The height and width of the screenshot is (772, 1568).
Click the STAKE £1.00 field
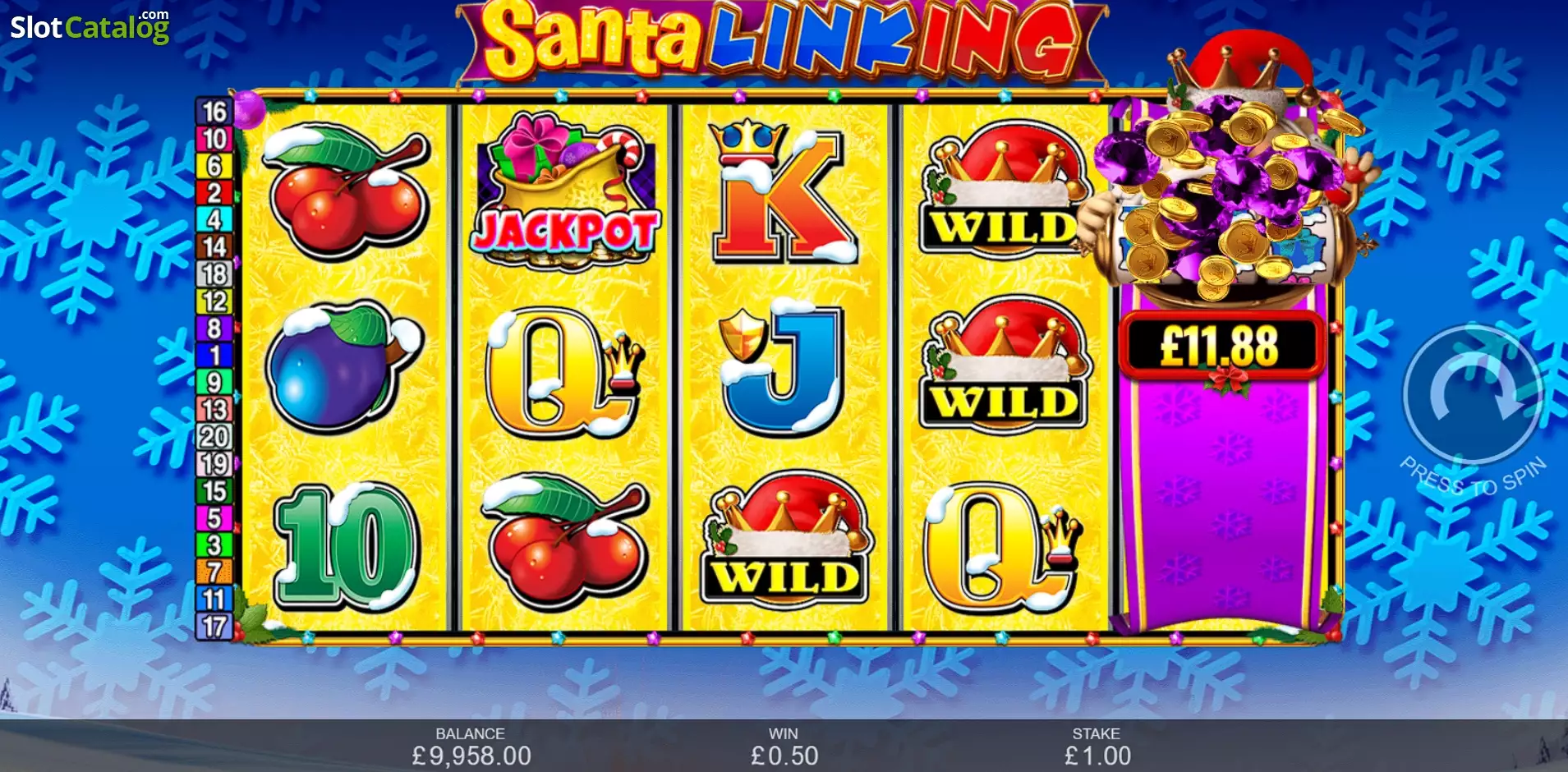pyautogui.click(x=1097, y=747)
